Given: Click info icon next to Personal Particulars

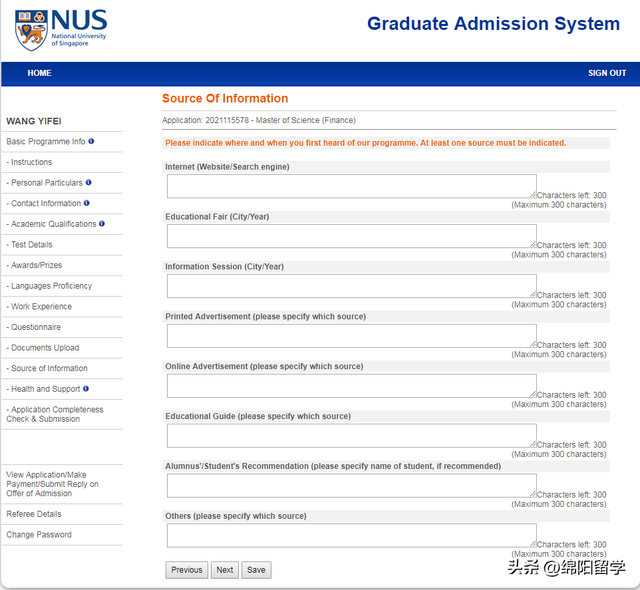Looking at the screenshot, I should click(89, 182).
